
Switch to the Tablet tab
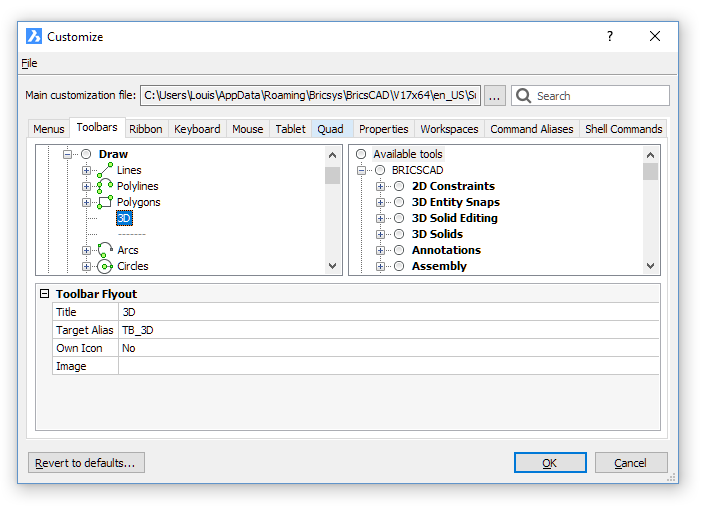point(290,129)
